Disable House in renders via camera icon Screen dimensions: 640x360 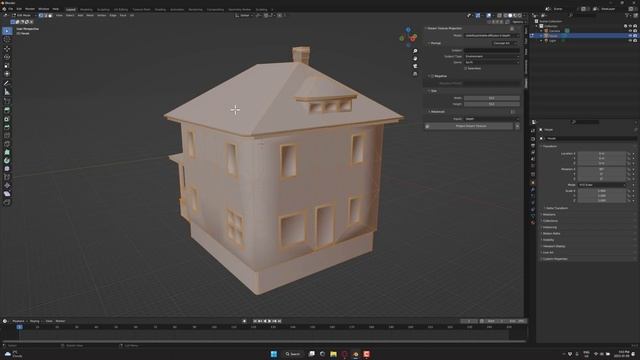635,36
